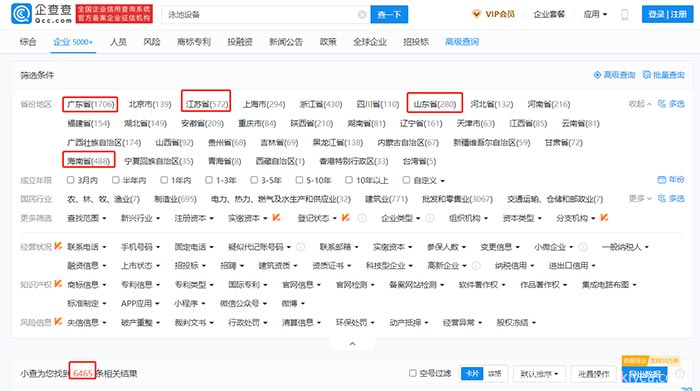Click info icon beside 登记状态
Viewport: 700px width, 391px height.
362,218
